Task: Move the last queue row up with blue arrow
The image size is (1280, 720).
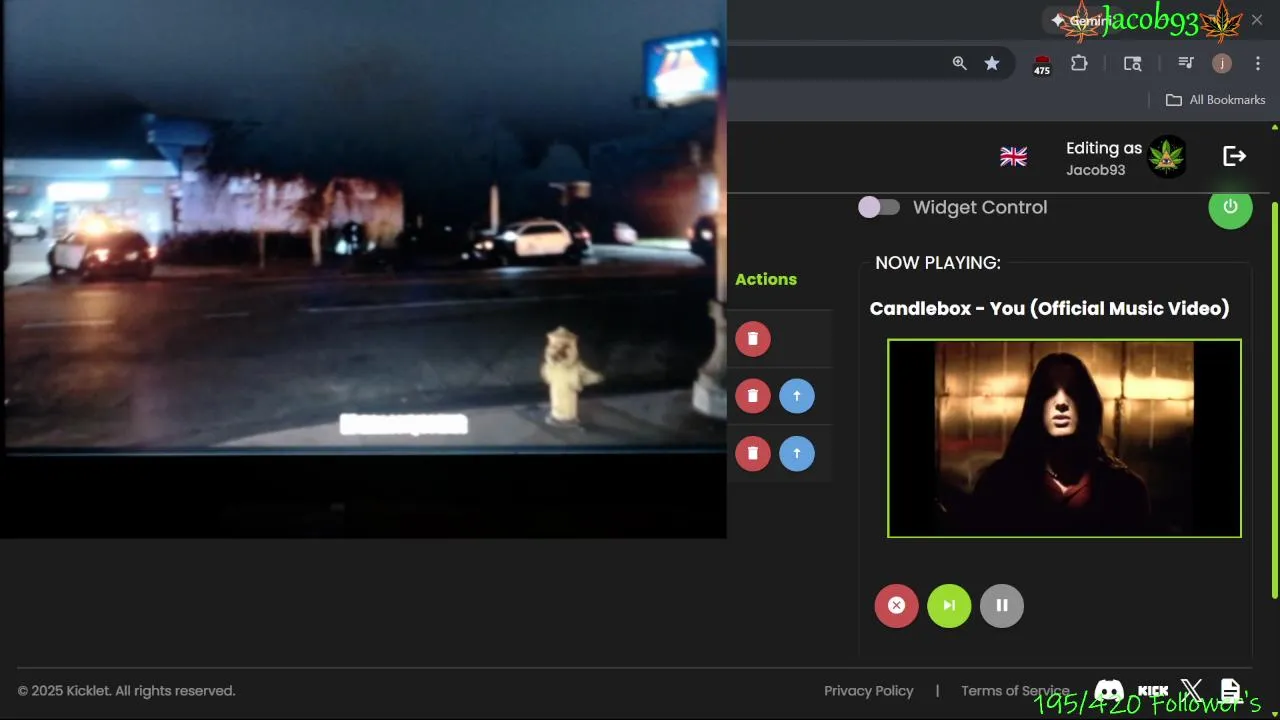Action: point(797,453)
